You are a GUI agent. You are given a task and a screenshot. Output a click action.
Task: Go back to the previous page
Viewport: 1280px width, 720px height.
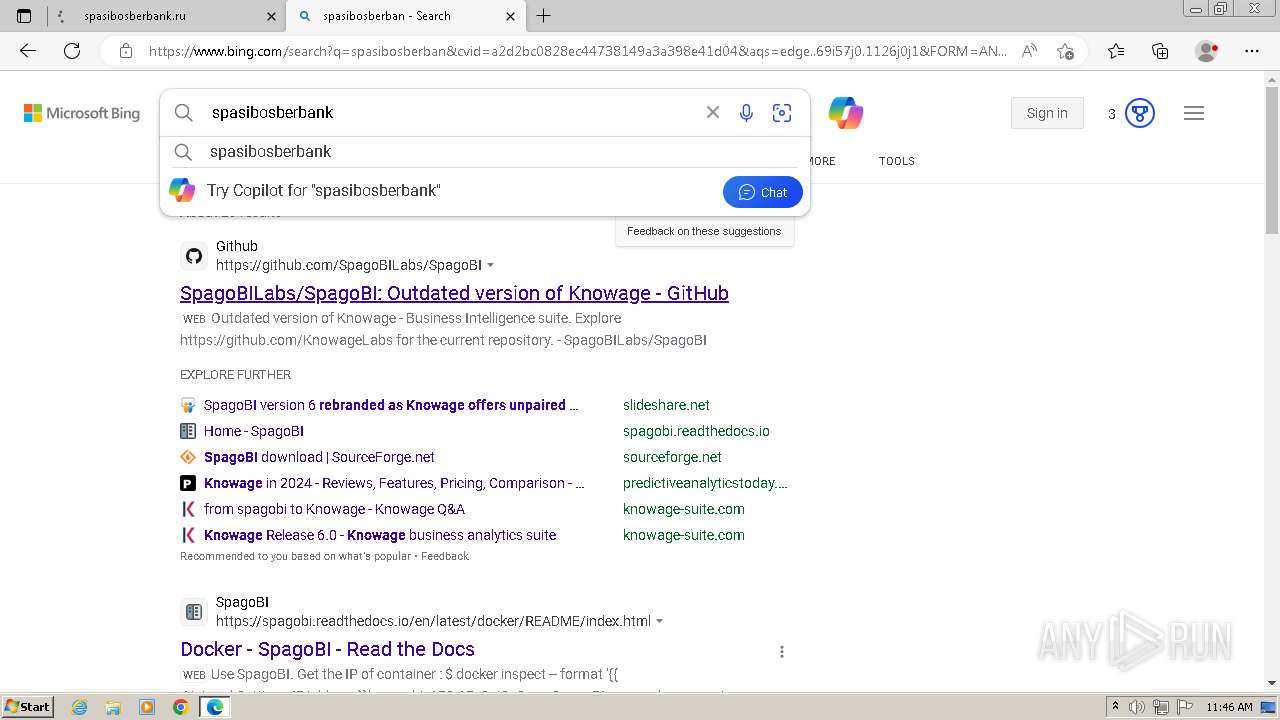coord(28,51)
